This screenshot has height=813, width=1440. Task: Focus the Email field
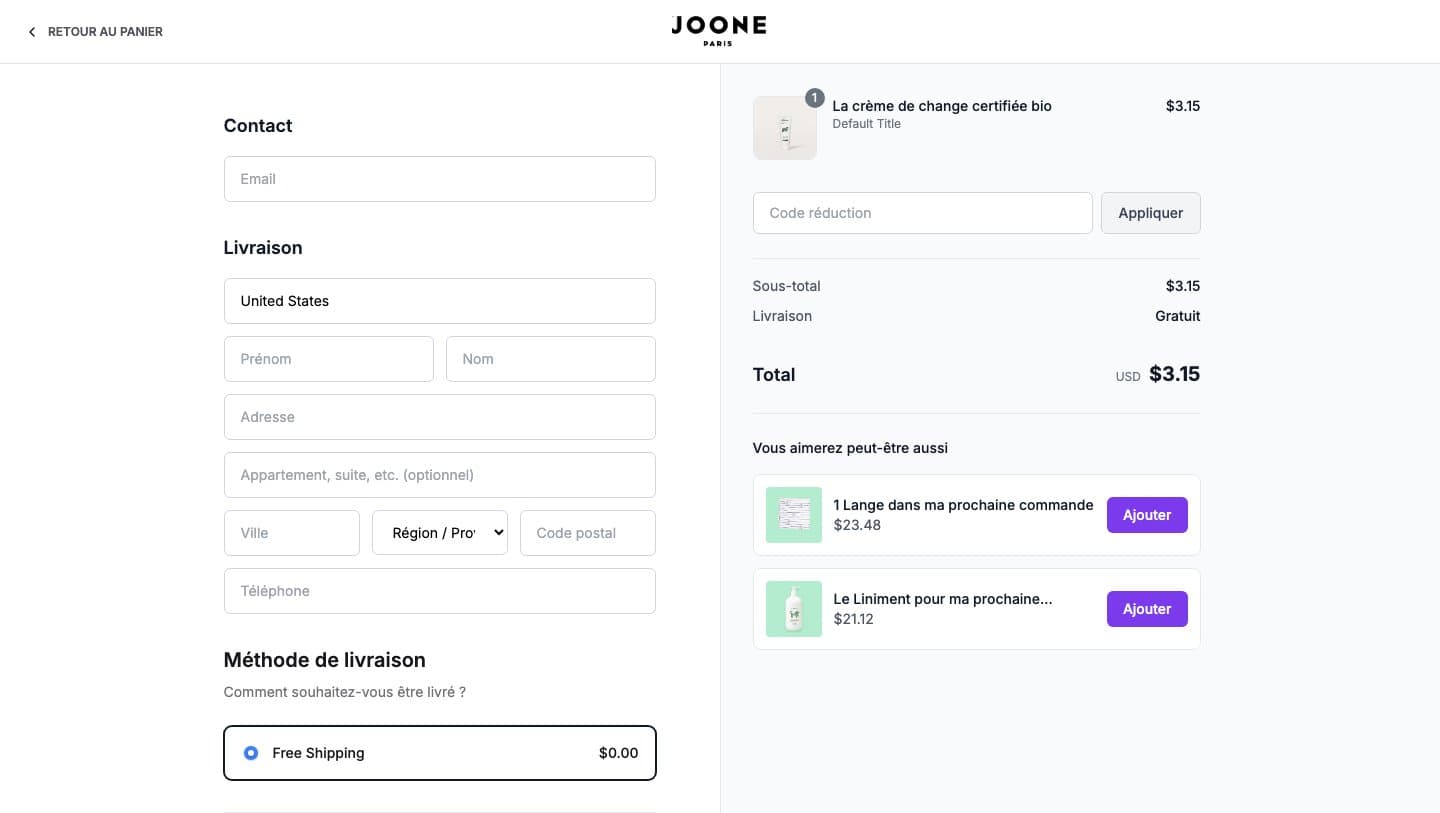point(440,179)
